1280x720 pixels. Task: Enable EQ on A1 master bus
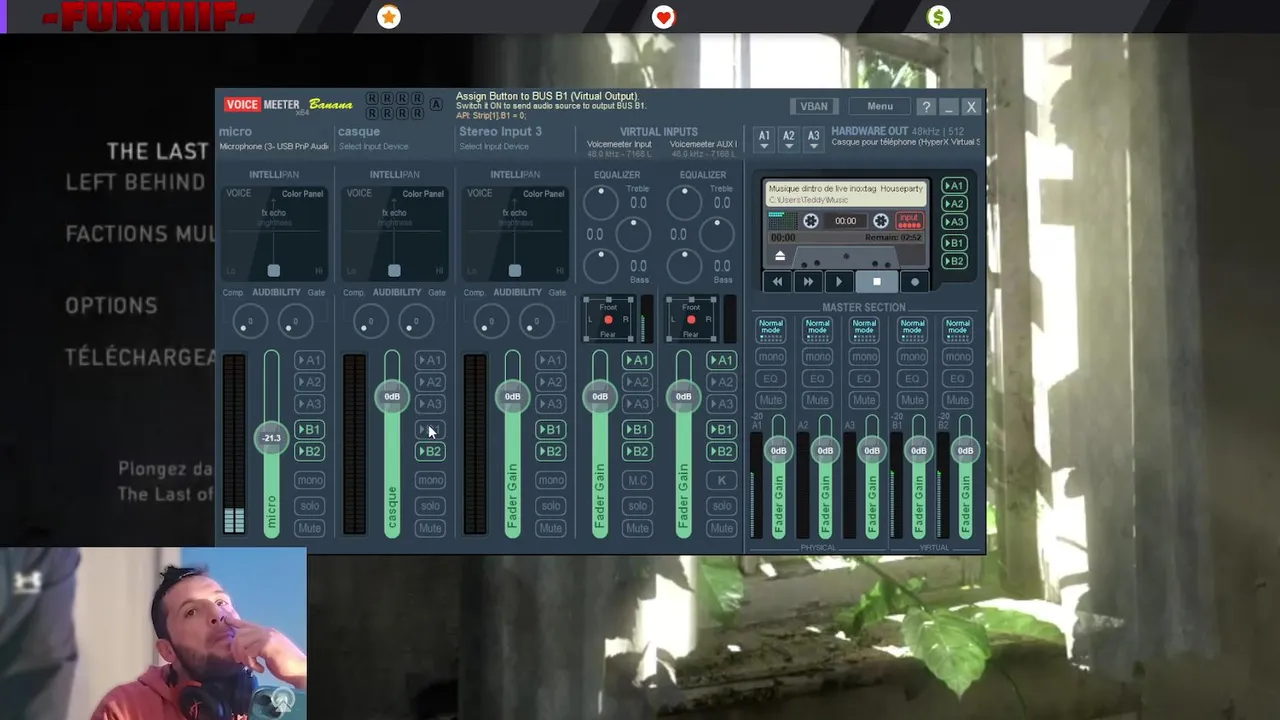click(x=771, y=379)
